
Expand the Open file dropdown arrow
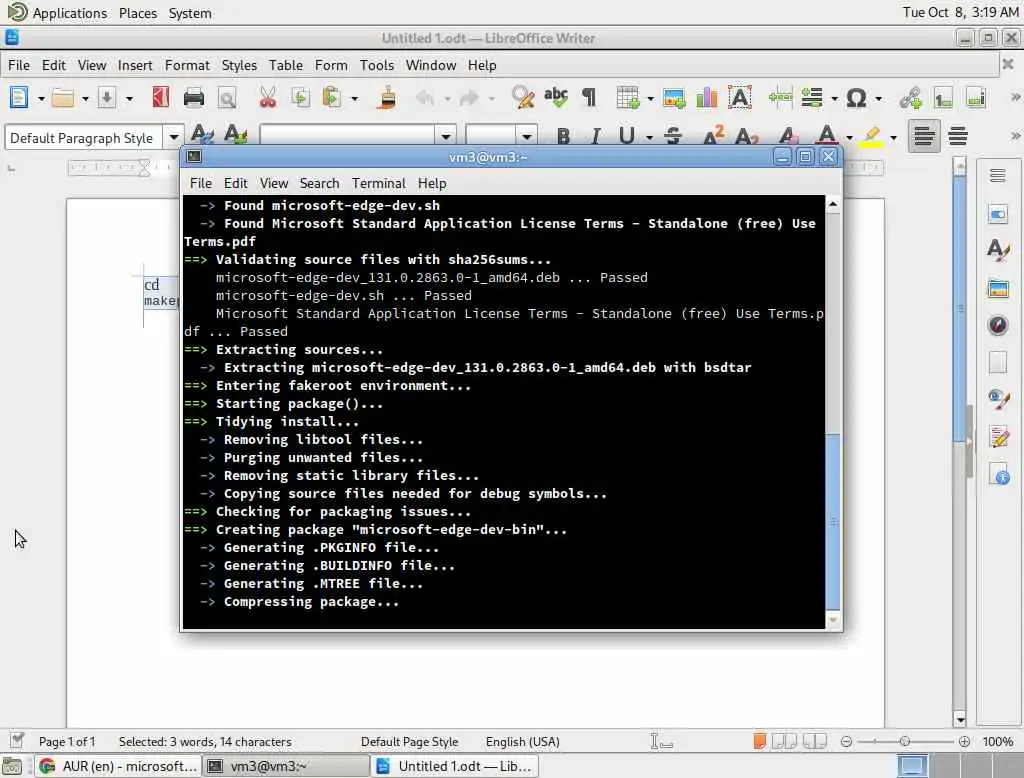[85, 99]
